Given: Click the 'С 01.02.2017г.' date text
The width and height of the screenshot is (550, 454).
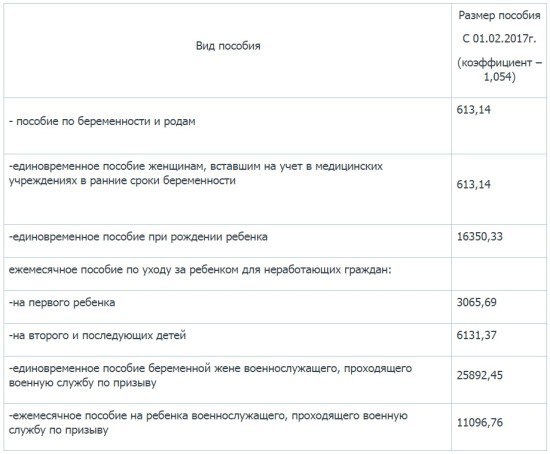Looking at the screenshot, I should (x=499, y=38).
